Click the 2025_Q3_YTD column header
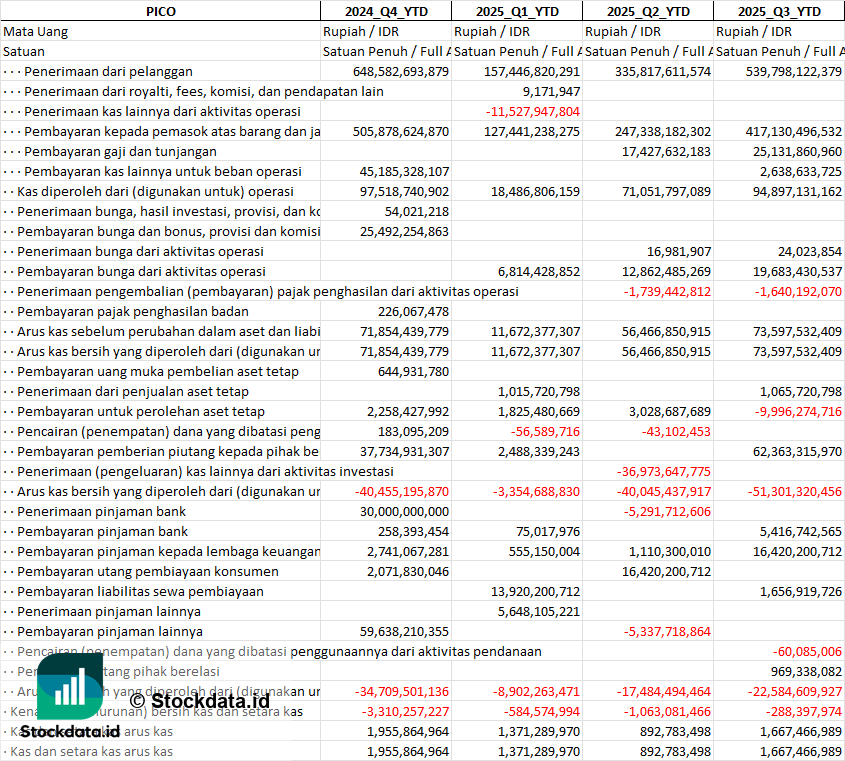Viewport: 845px width, 761px height. click(x=779, y=11)
